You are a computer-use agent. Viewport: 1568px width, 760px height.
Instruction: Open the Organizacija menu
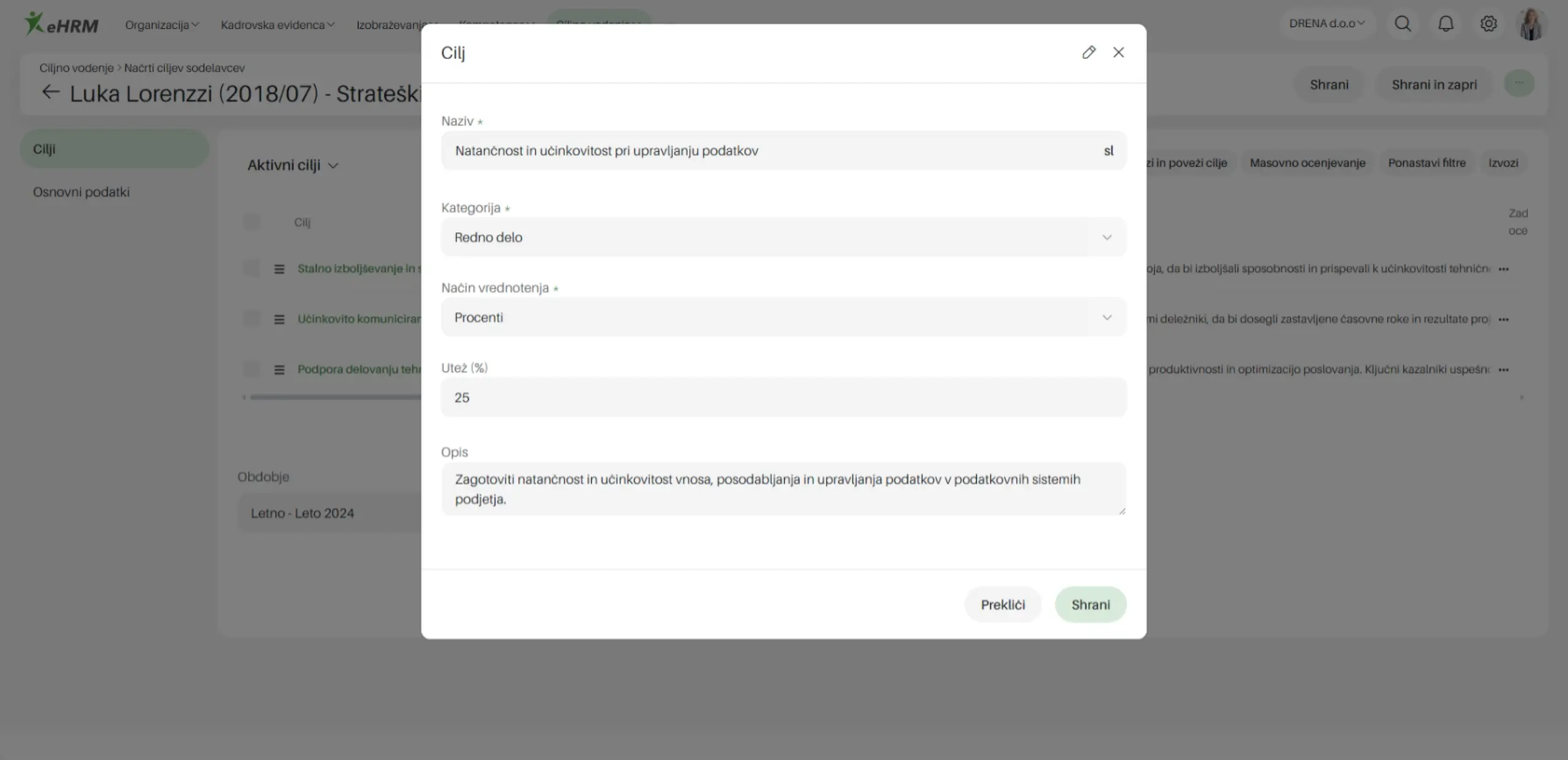(x=162, y=25)
